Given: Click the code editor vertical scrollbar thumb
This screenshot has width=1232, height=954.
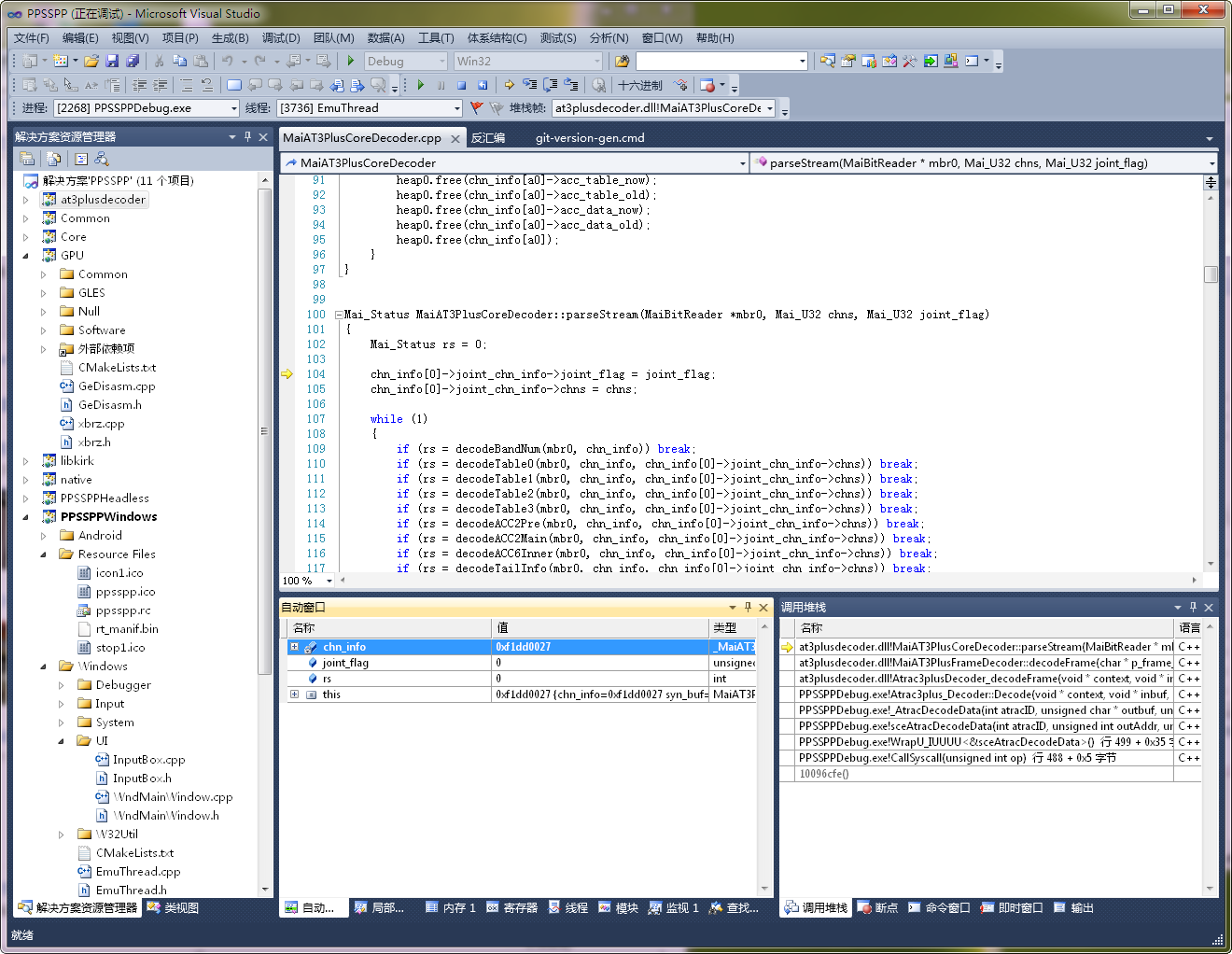Looking at the screenshot, I should coord(1211,274).
